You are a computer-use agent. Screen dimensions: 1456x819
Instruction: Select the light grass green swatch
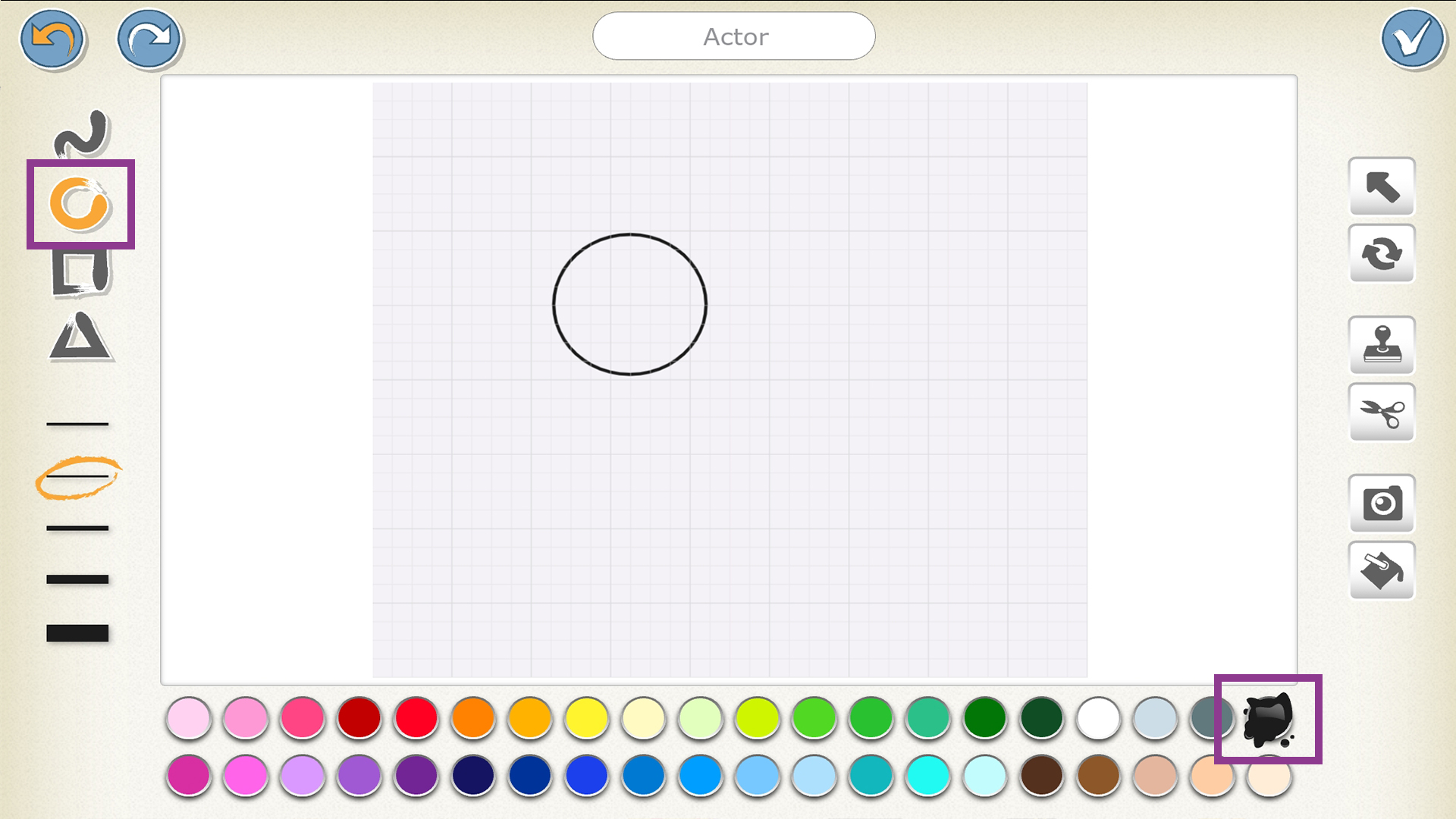(x=814, y=717)
